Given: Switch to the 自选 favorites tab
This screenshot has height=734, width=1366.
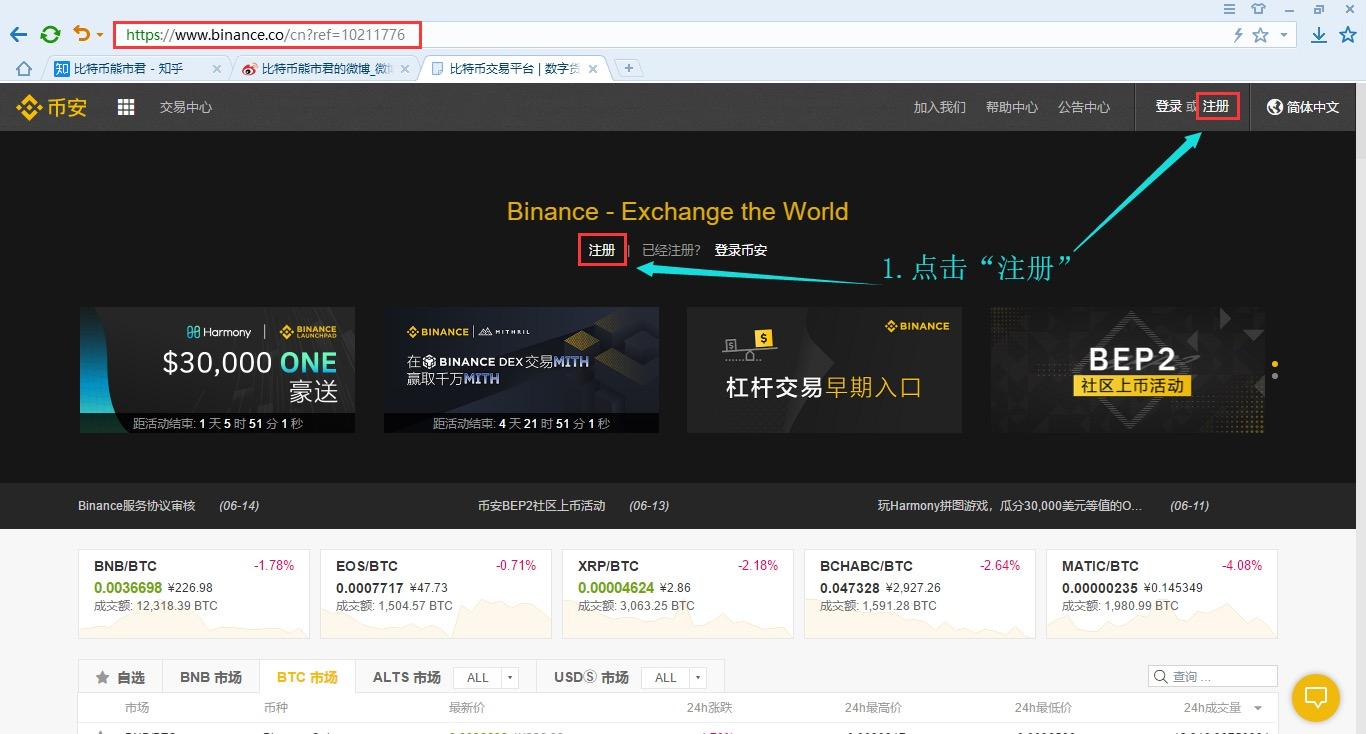Looking at the screenshot, I should [120, 677].
